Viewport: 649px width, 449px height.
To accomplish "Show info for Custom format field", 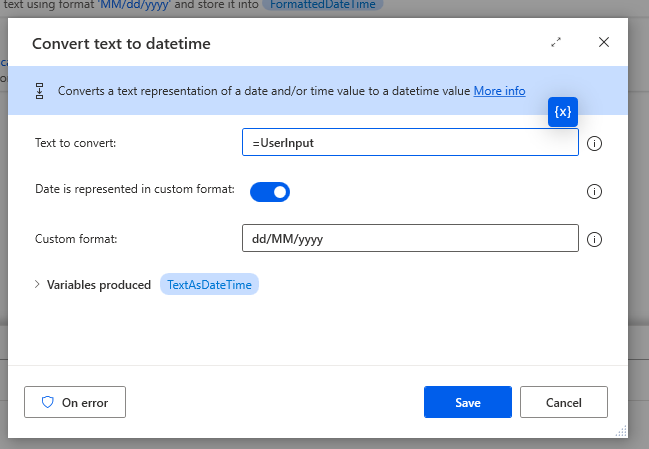I will click(594, 239).
